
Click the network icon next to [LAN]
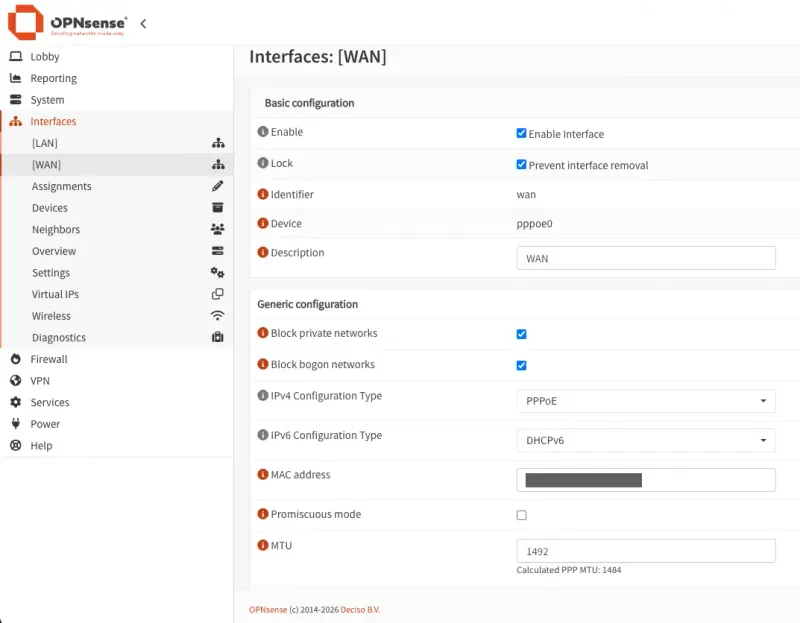point(219,142)
